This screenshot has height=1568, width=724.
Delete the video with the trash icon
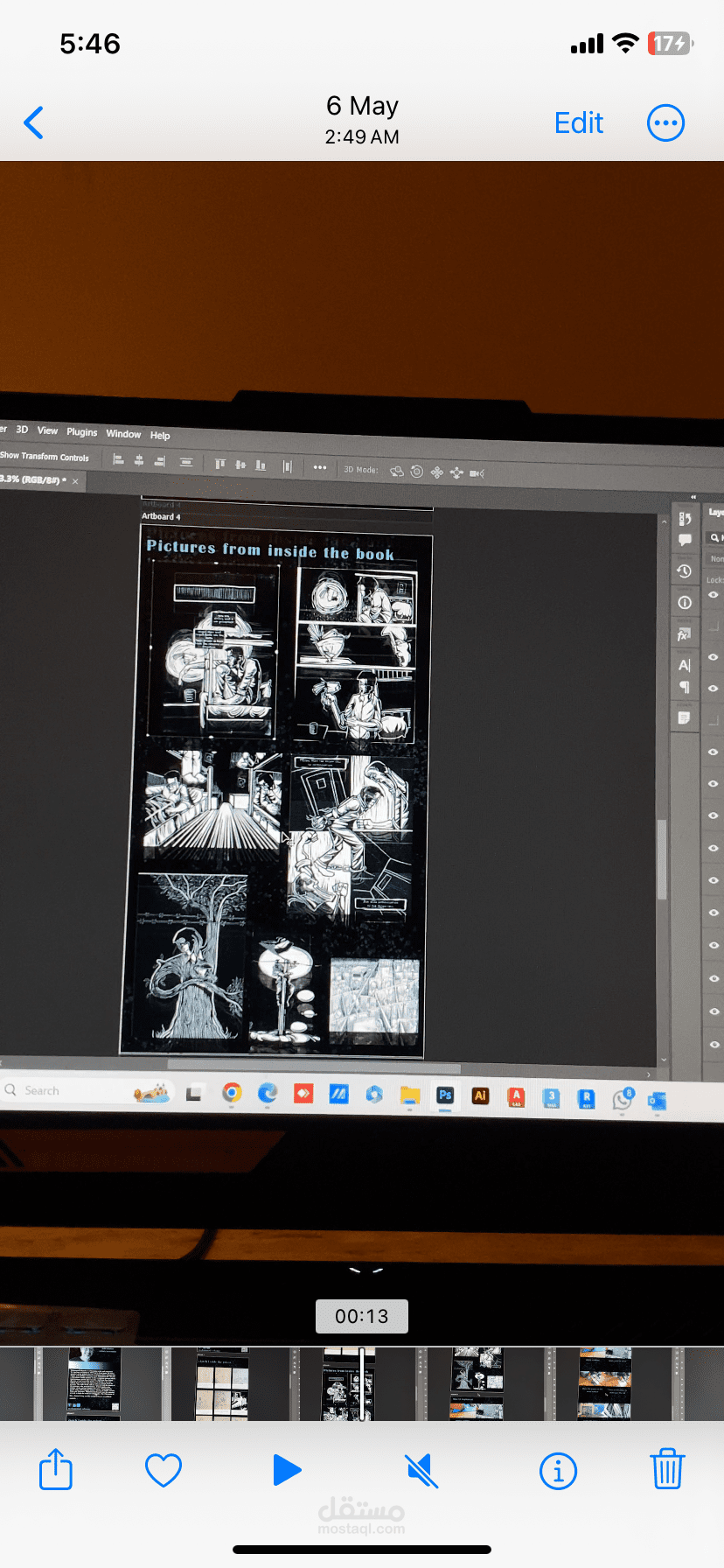(667, 1469)
